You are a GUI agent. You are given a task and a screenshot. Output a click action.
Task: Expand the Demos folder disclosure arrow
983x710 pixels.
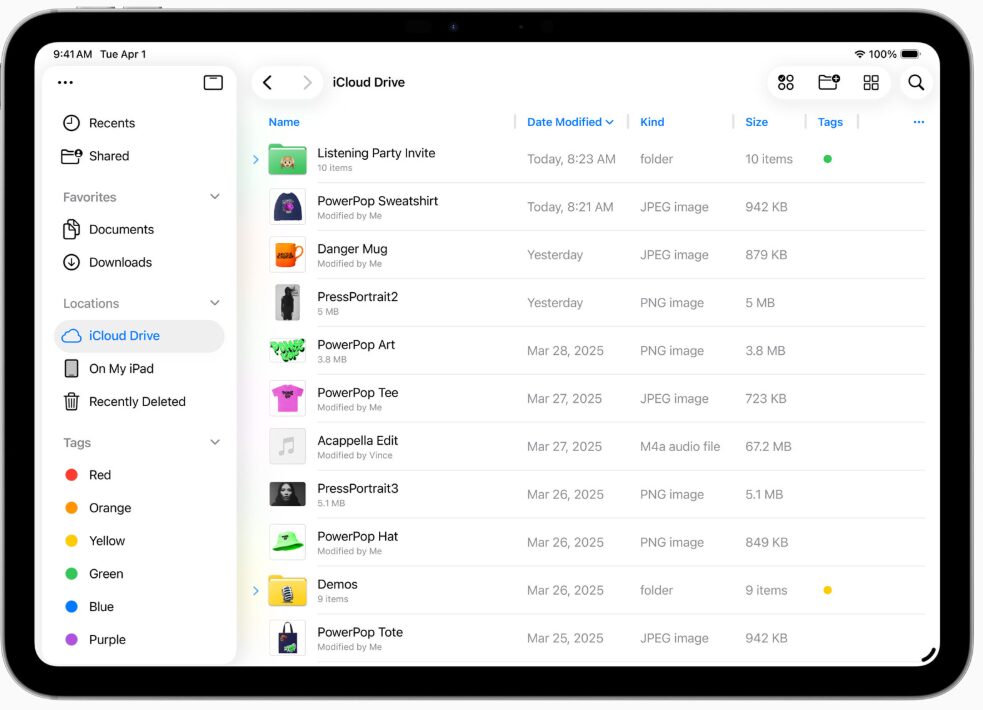pos(256,590)
